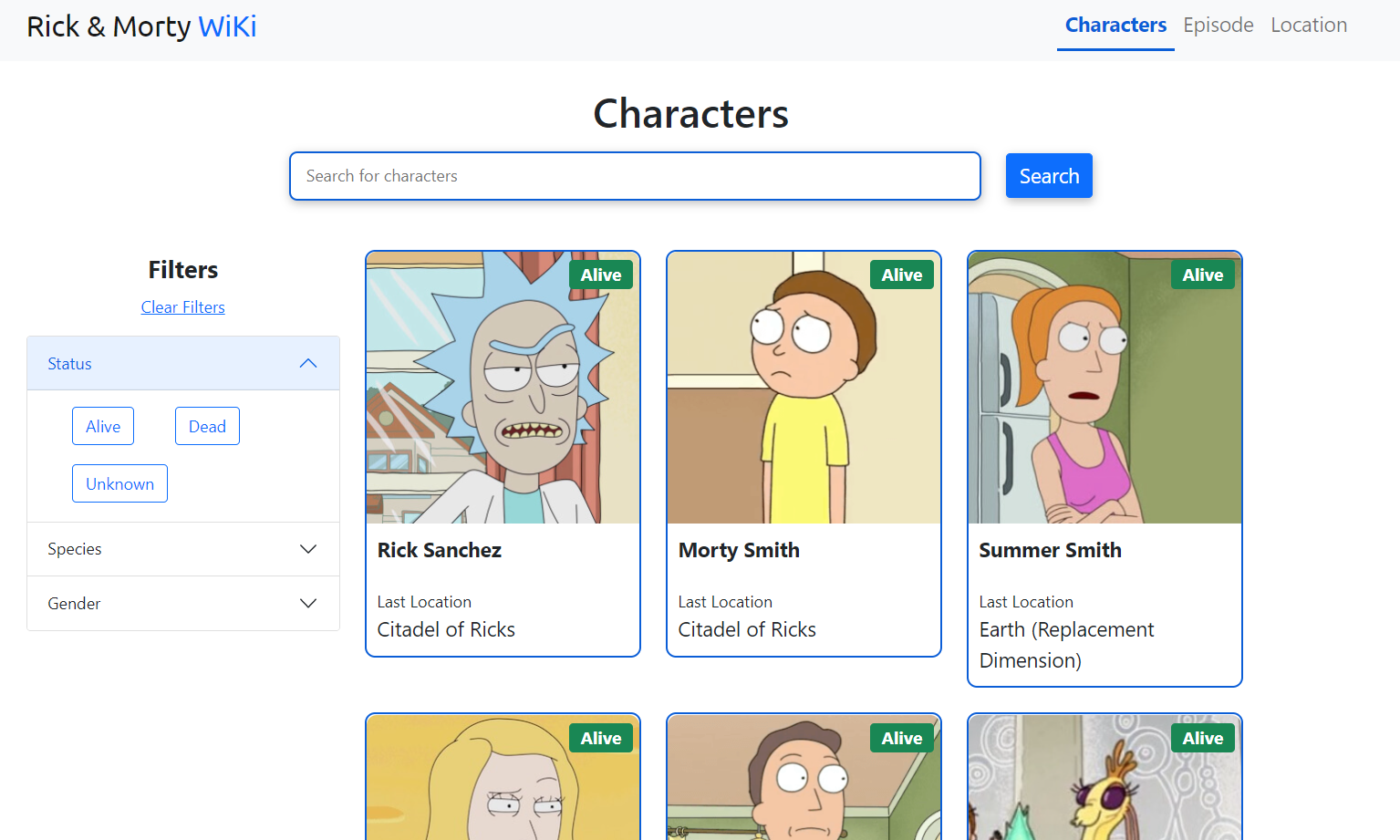Image resolution: width=1400 pixels, height=840 pixels.
Task: Click the Clear Filters link
Action: 182,306
